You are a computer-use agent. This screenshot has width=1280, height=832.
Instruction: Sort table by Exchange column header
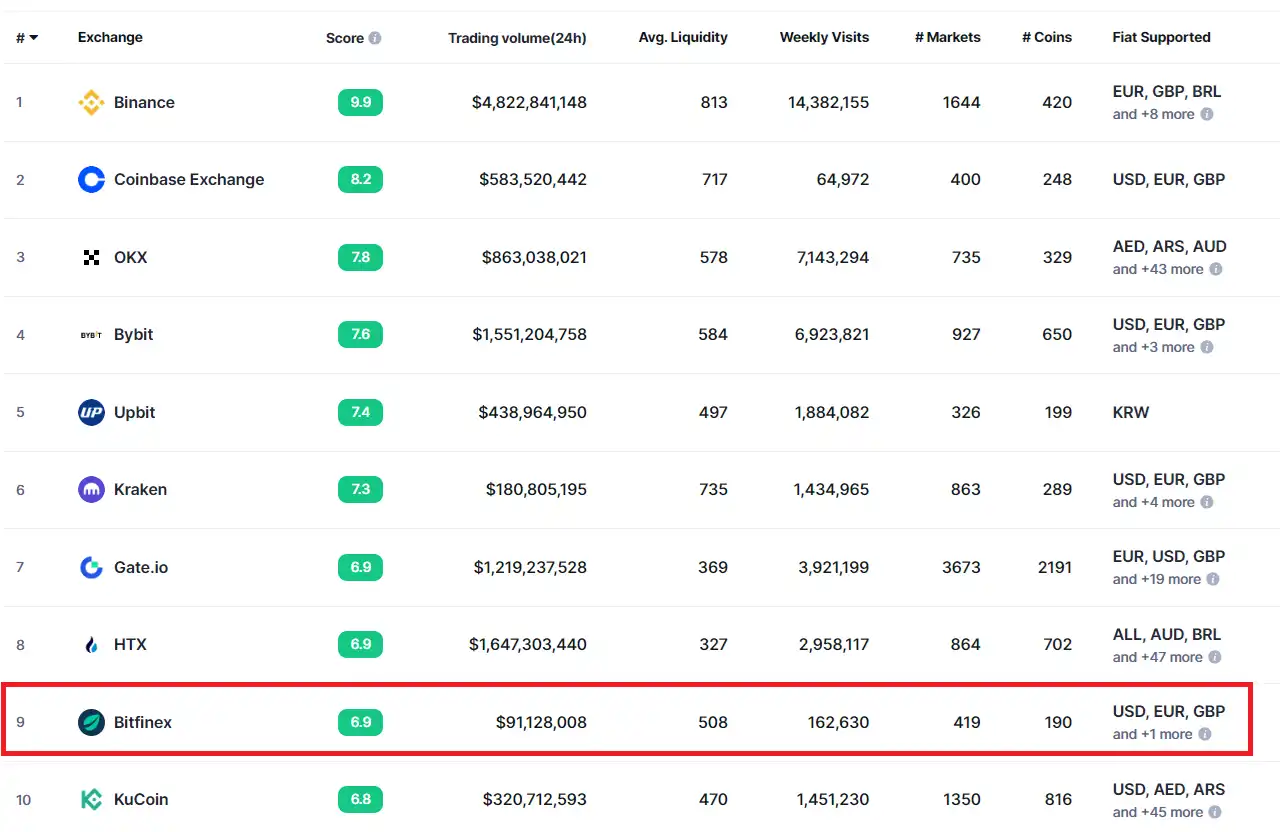point(110,37)
